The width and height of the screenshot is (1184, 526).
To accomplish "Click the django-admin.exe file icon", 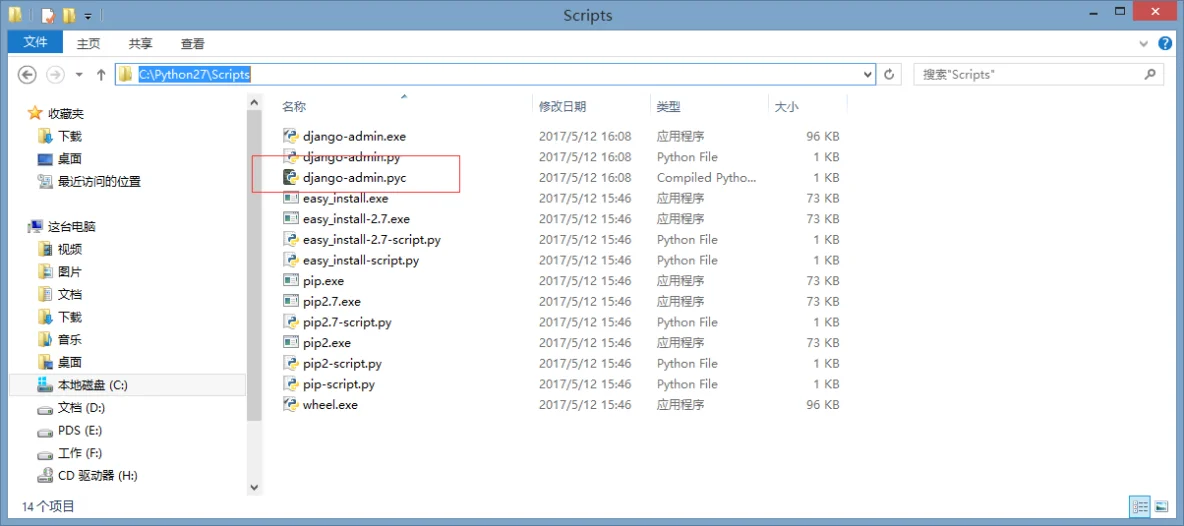I will [290, 137].
